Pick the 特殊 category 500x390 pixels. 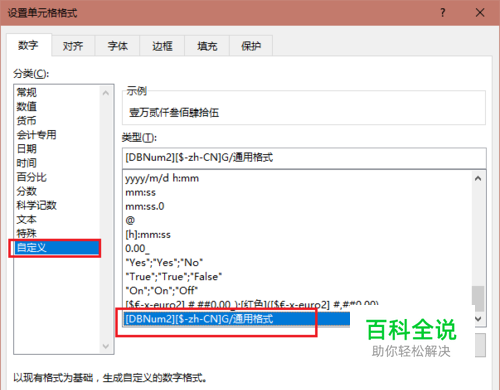[x=27, y=233]
